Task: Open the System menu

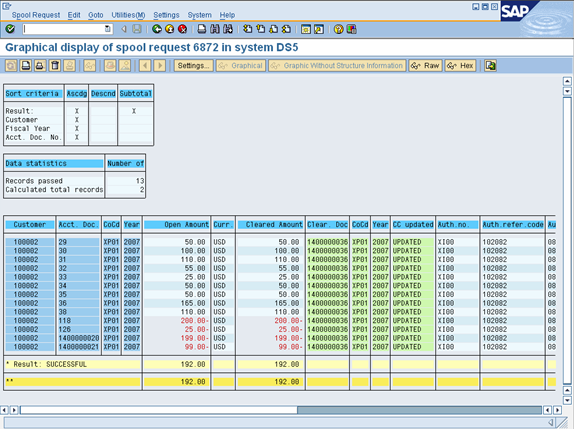Action: click(x=199, y=15)
